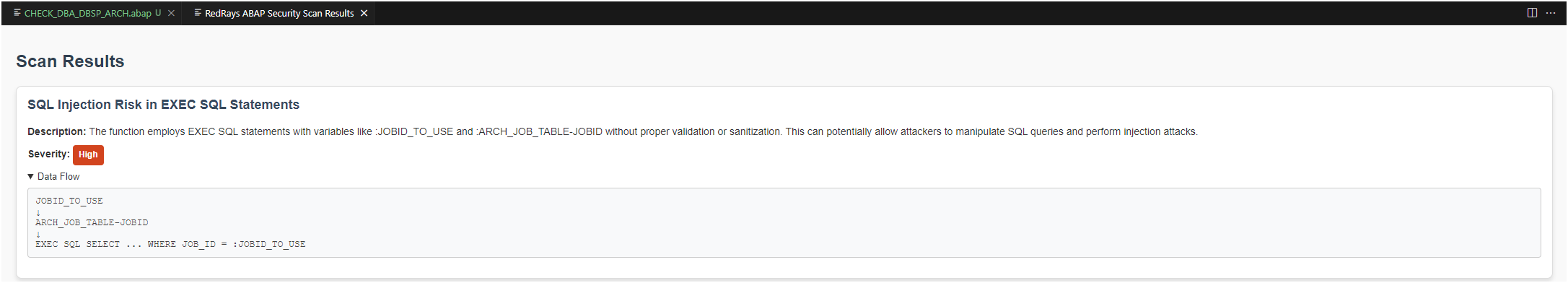Click the ARCH_JOB_TABLE-JOBID line in data flow
1568x283 pixels.
click(x=92, y=222)
